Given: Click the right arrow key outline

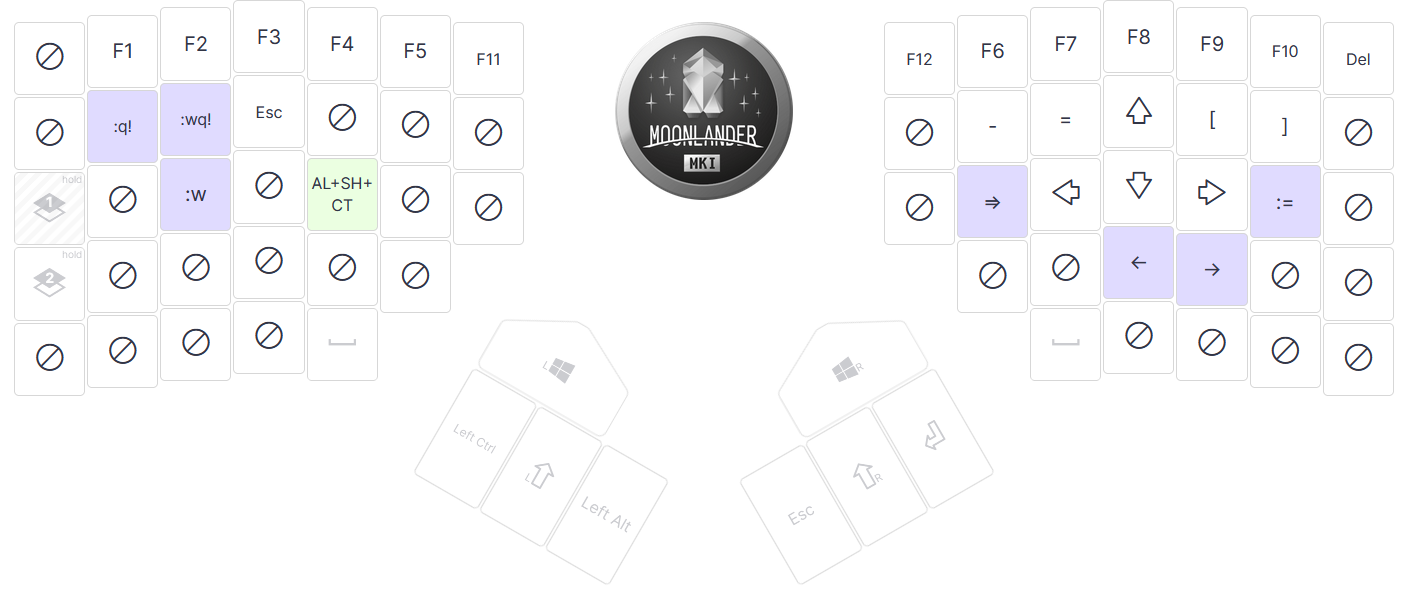Looking at the screenshot, I should (x=1211, y=193).
